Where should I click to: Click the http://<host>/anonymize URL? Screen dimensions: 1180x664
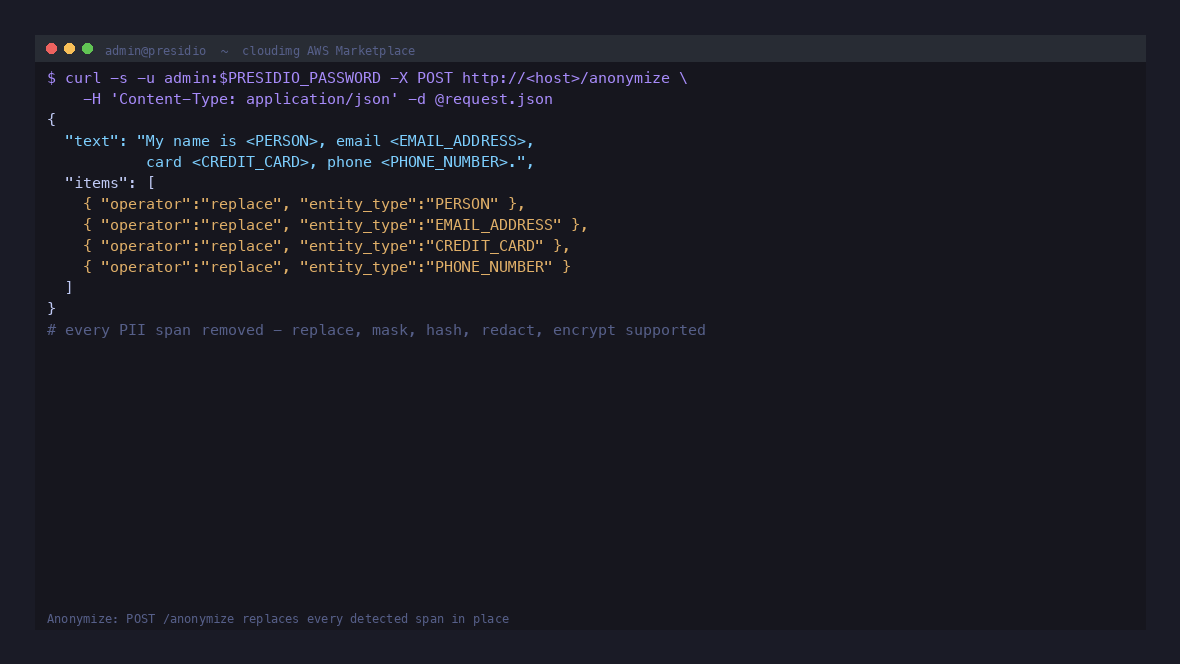coord(566,78)
